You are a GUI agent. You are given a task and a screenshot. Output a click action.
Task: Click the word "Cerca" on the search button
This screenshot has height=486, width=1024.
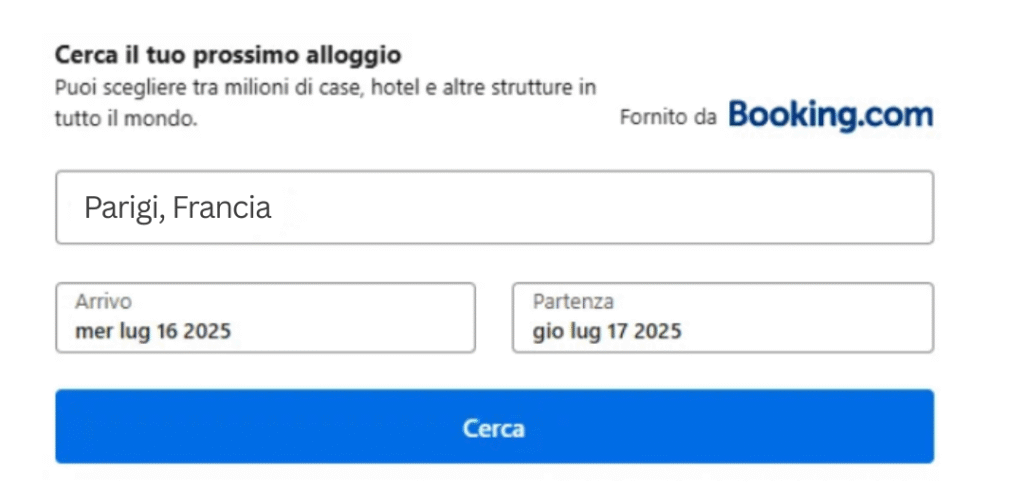494,428
